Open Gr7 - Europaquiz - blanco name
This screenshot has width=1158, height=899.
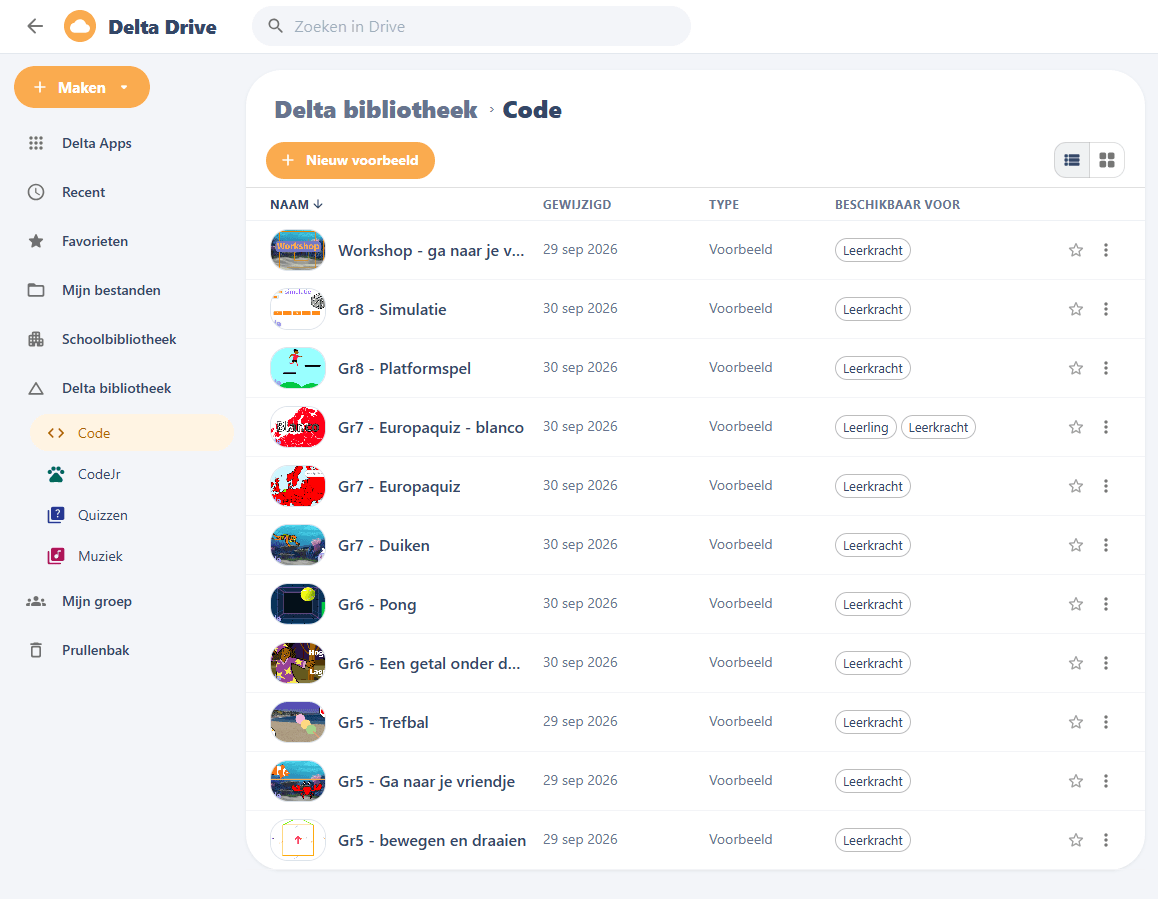tap(431, 428)
